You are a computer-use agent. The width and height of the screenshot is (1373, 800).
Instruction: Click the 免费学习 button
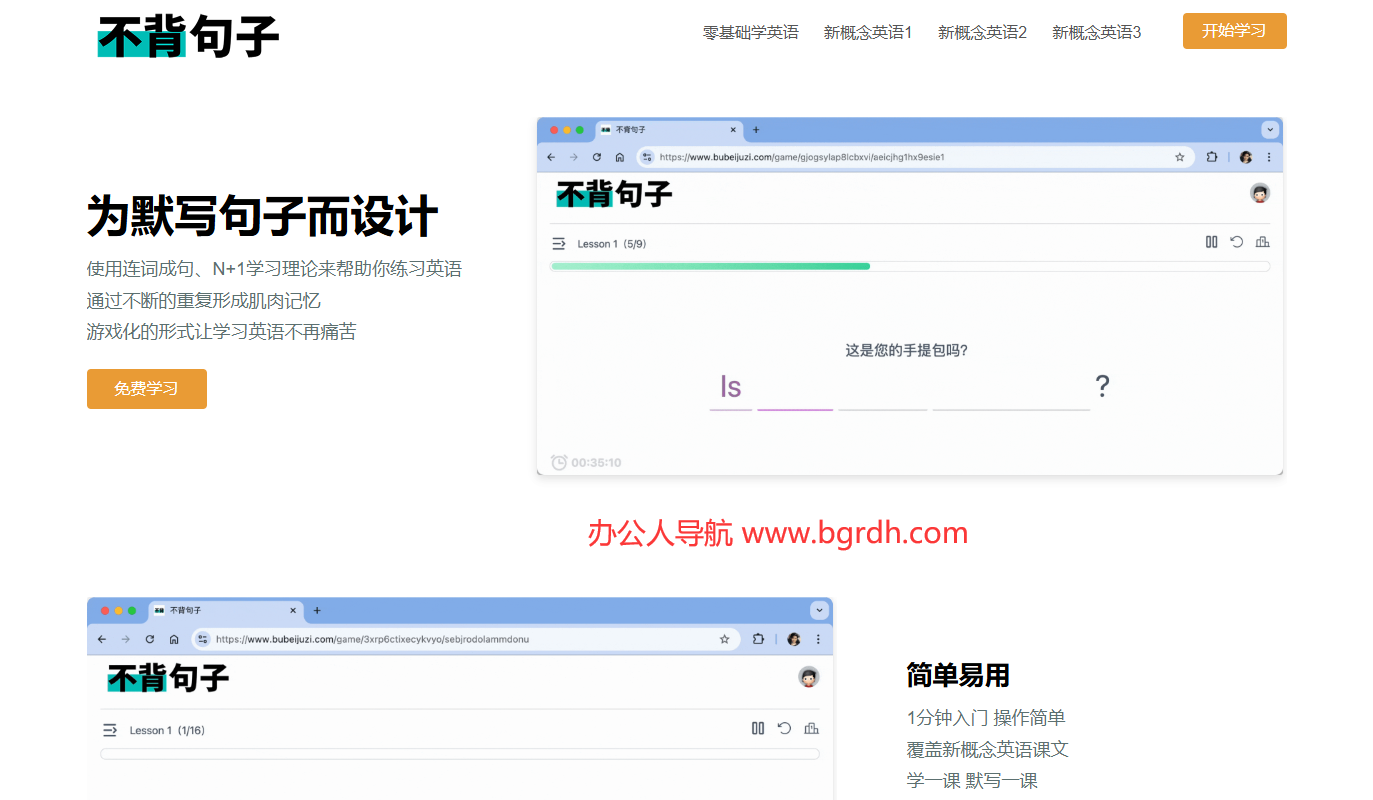[x=147, y=389]
